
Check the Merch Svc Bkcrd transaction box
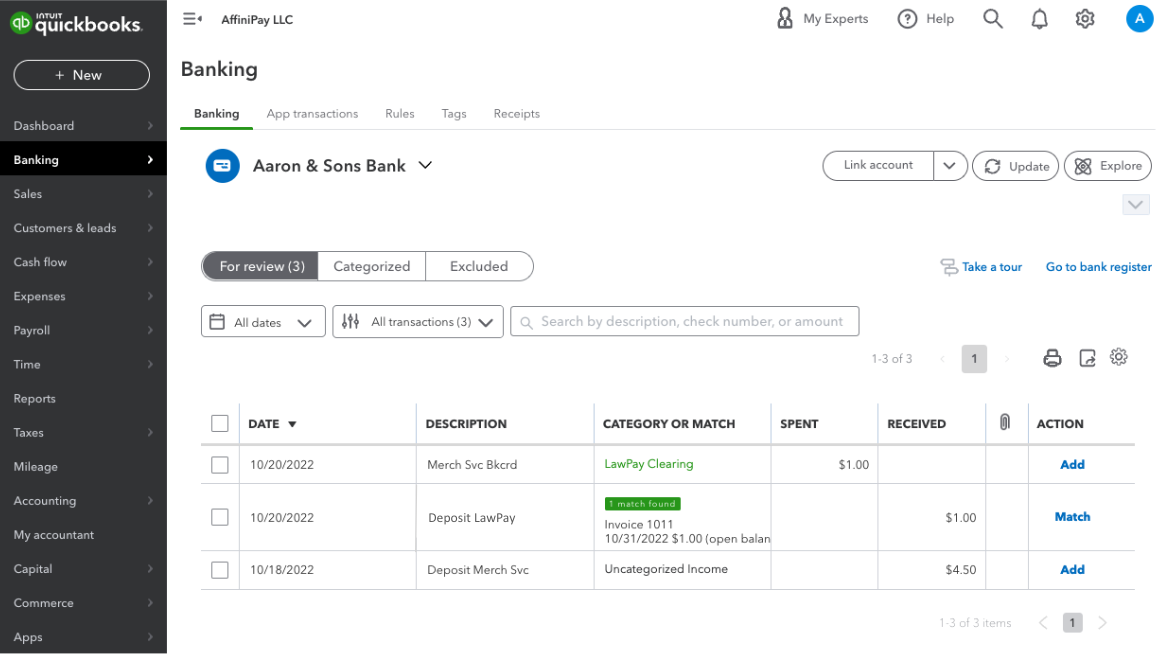pos(220,465)
